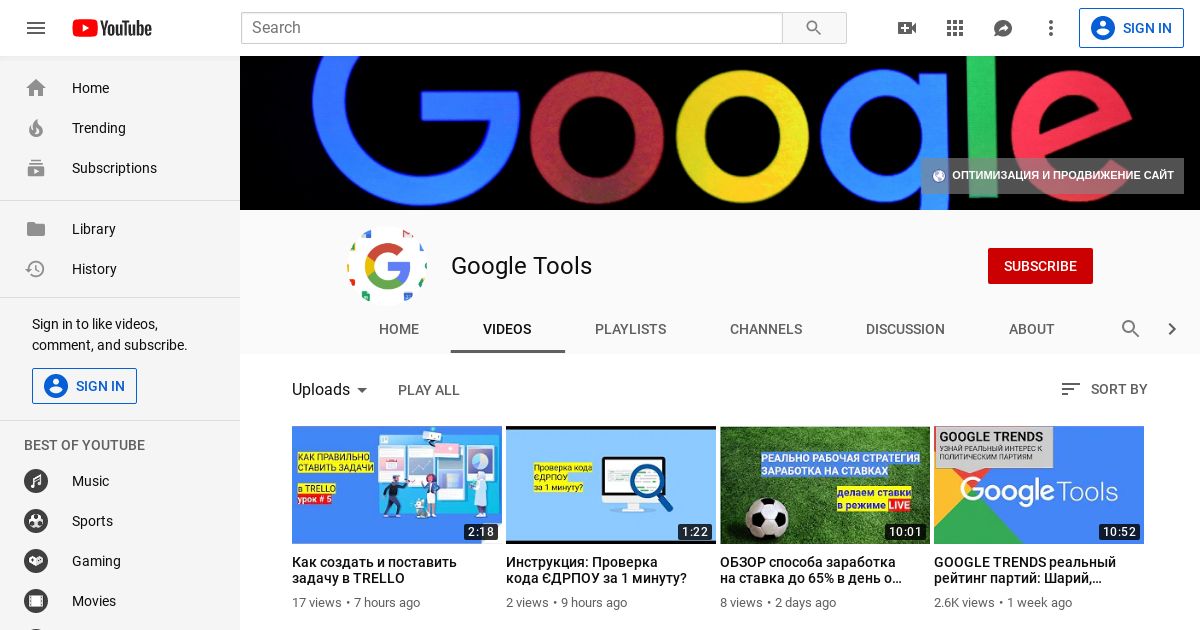Click Sign In button in top bar
1200x630 pixels.
tap(1131, 28)
